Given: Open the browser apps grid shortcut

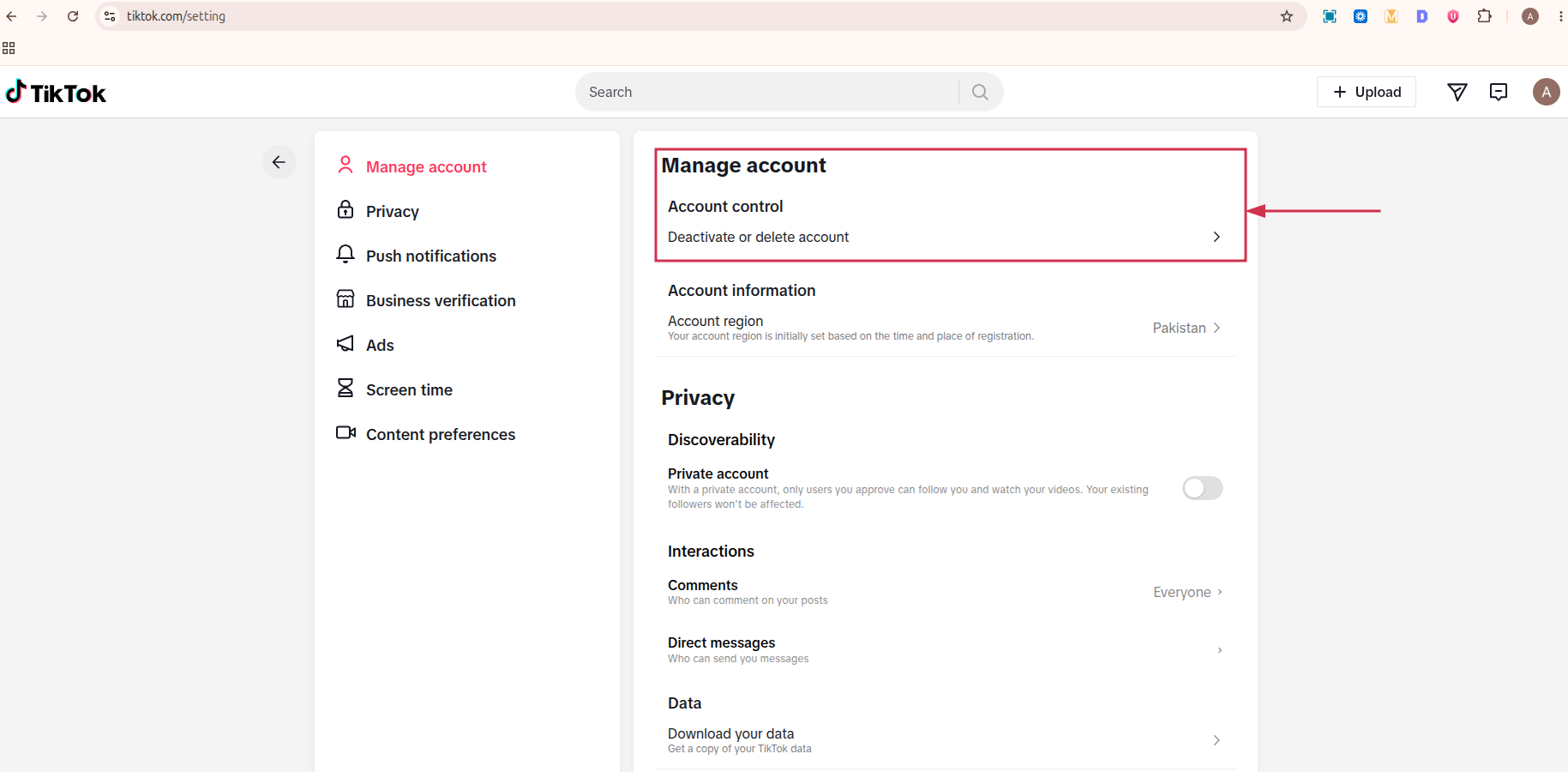Looking at the screenshot, I should [x=9, y=48].
